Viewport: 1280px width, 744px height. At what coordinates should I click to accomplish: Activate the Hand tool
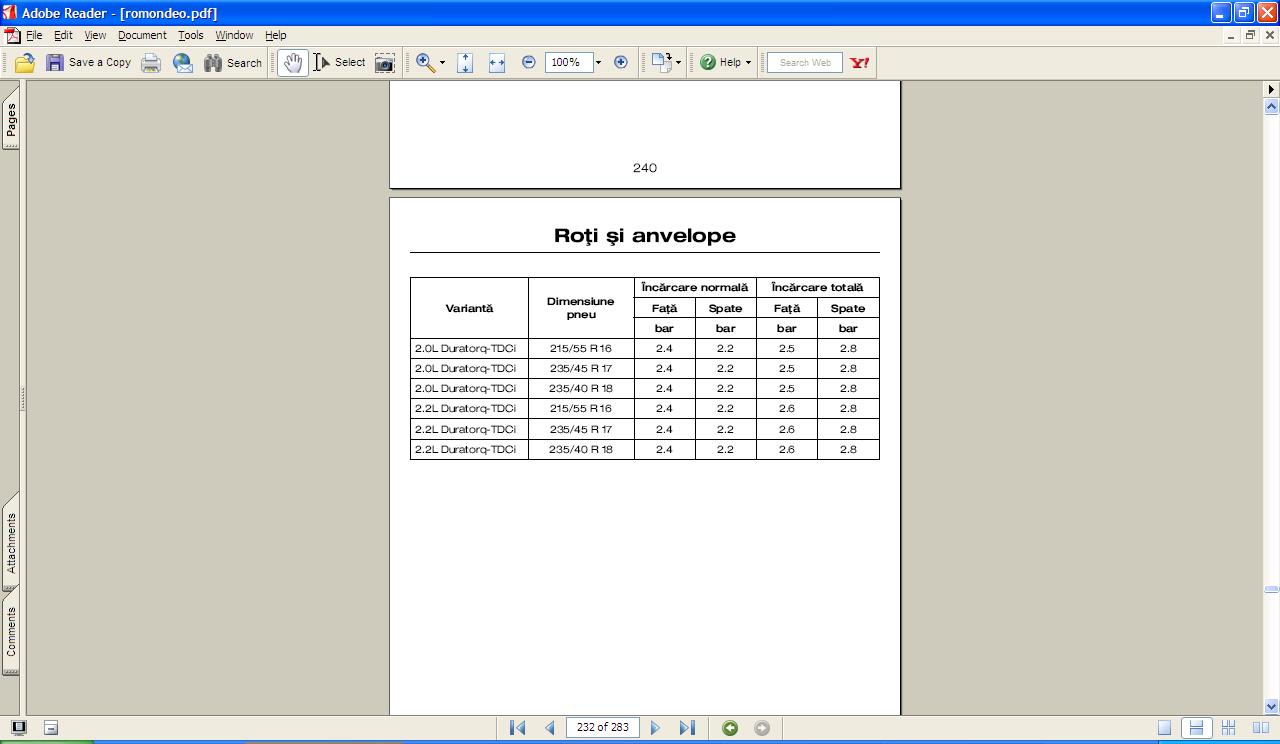point(292,63)
